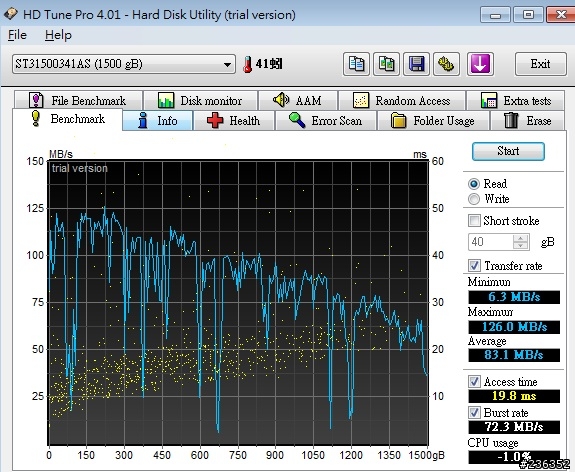This screenshot has width=575, height=472.
Task: Click the purple down-arrow minimize-to-tray icon
Action: tap(480, 64)
